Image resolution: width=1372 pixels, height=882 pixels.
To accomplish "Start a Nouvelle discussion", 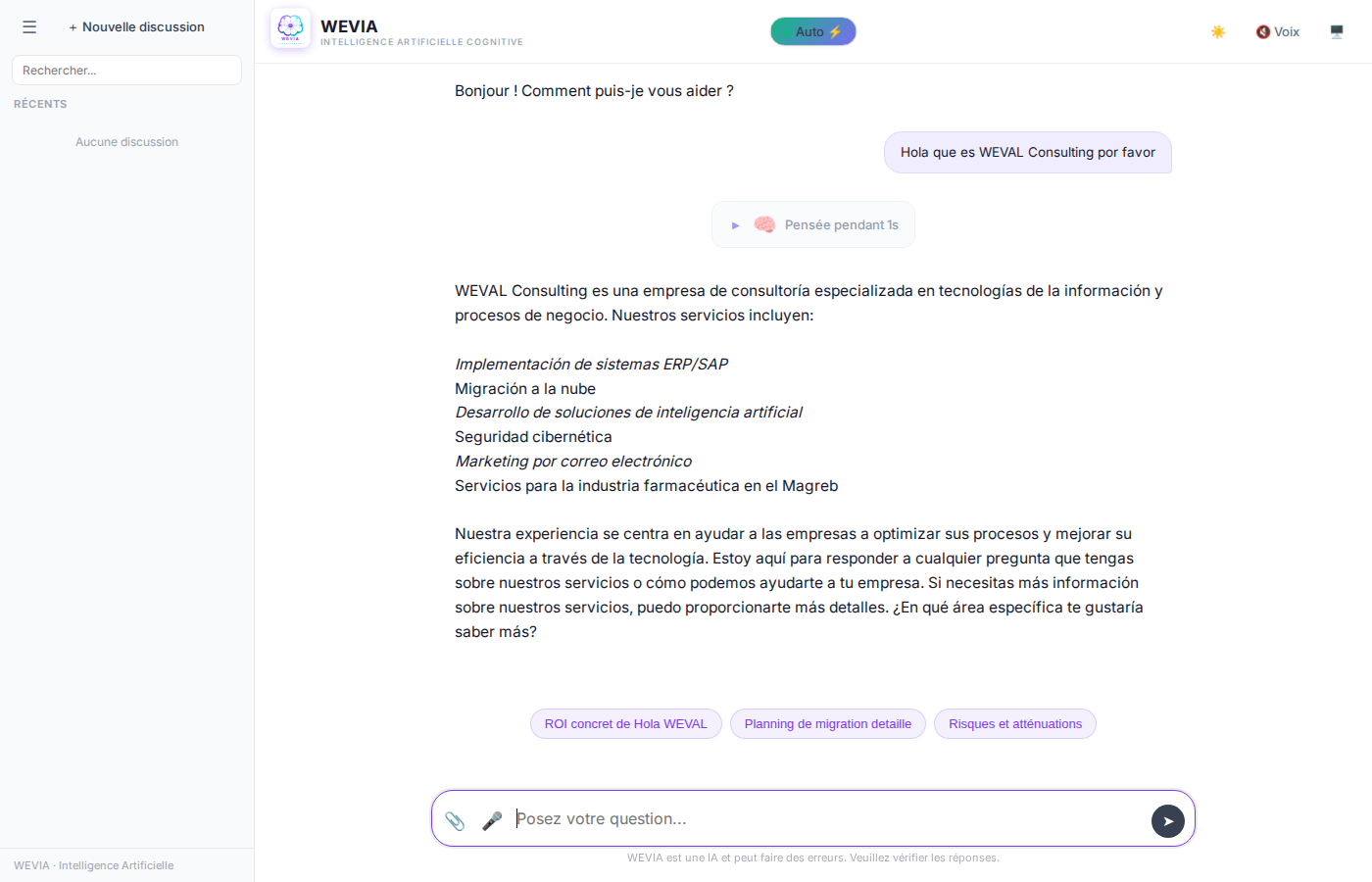I will [x=136, y=27].
